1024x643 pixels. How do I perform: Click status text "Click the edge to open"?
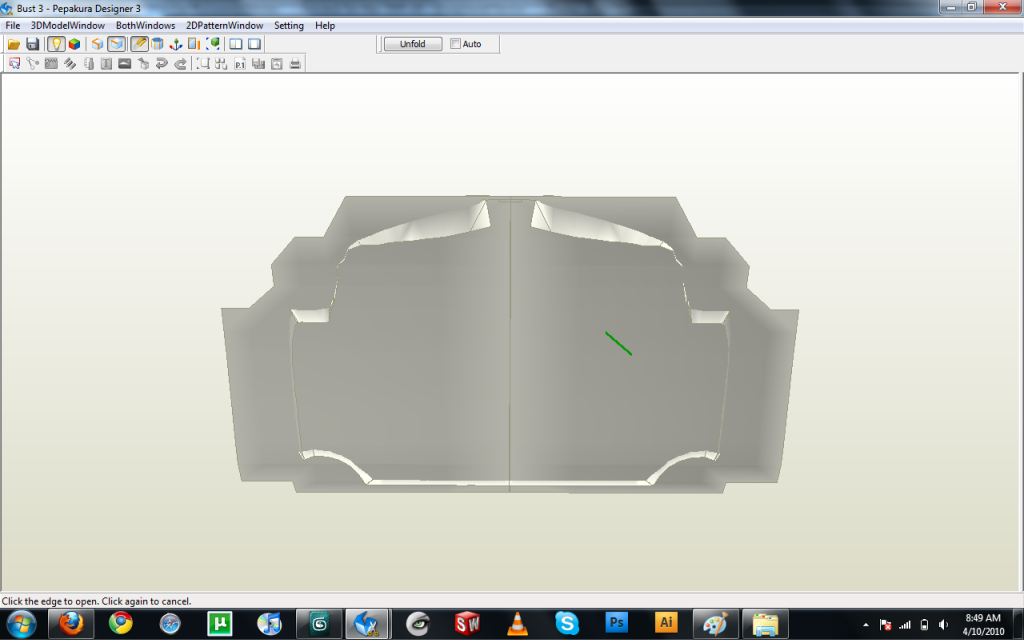coord(50,601)
